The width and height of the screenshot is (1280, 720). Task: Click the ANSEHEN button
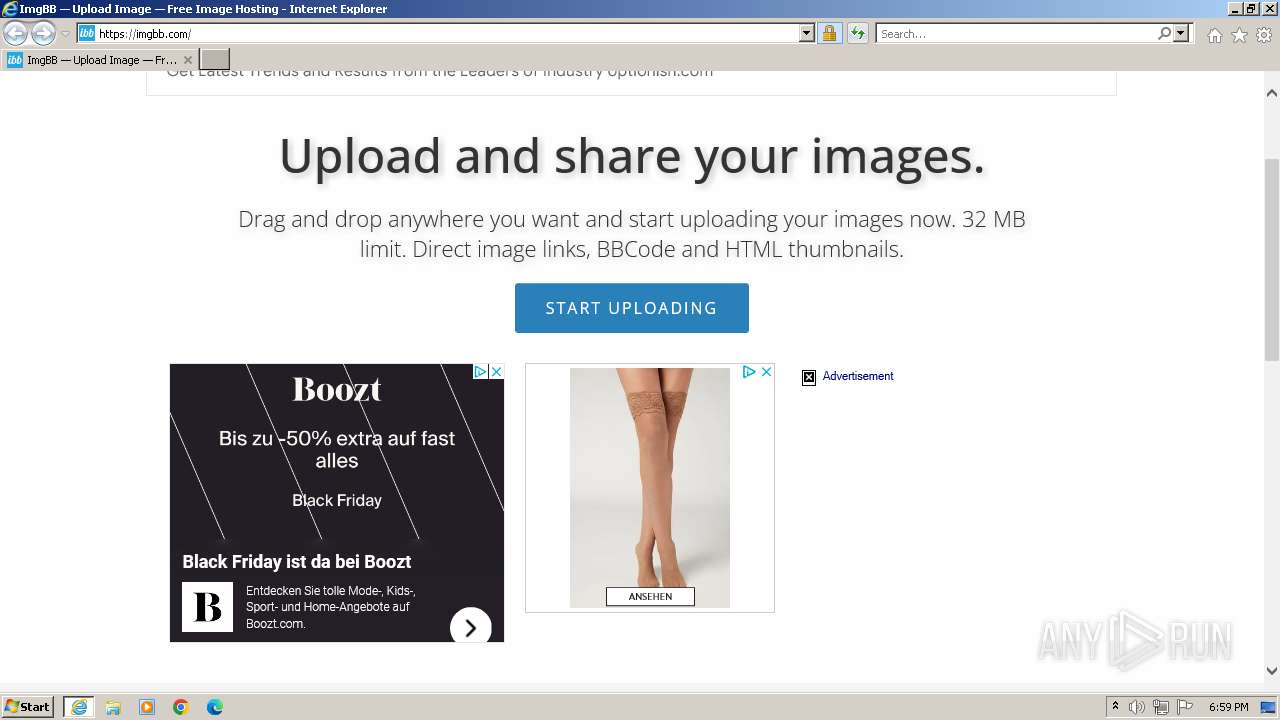pyautogui.click(x=650, y=596)
